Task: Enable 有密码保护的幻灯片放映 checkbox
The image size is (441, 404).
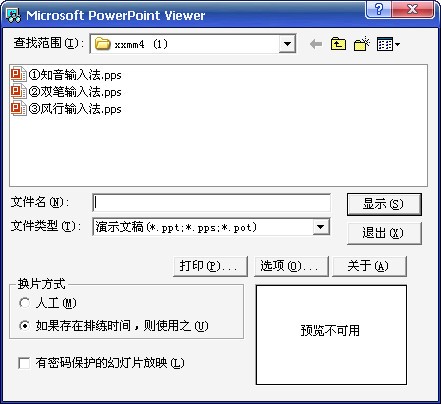Action: tap(24, 363)
